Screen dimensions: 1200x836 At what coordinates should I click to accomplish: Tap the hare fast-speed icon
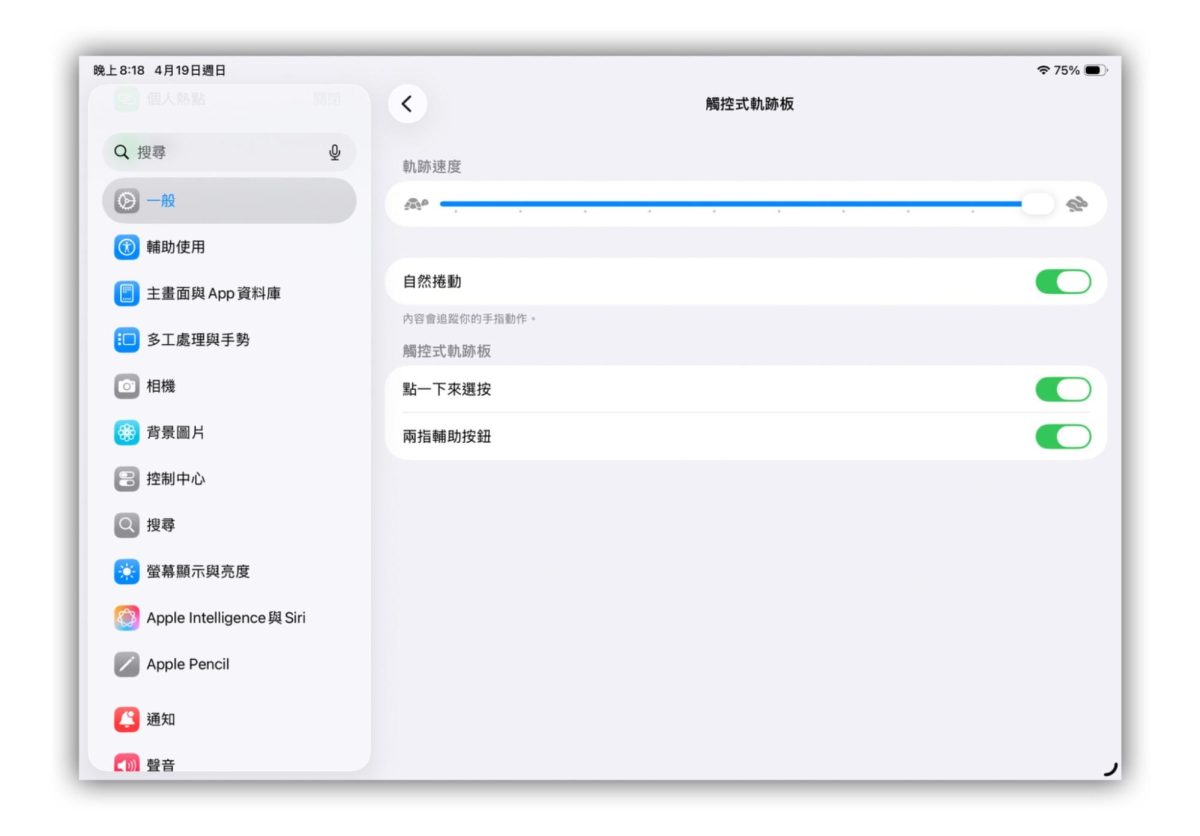1076,204
